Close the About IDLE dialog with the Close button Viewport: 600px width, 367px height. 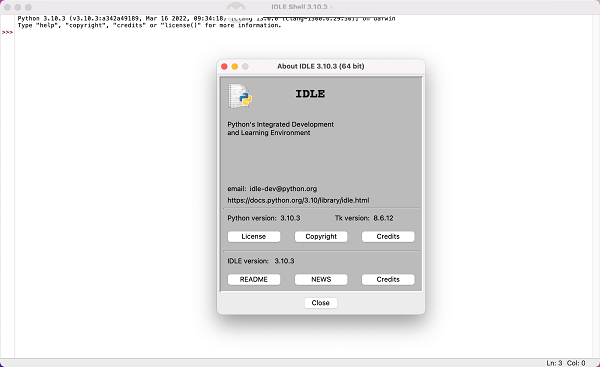(x=321, y=303)
